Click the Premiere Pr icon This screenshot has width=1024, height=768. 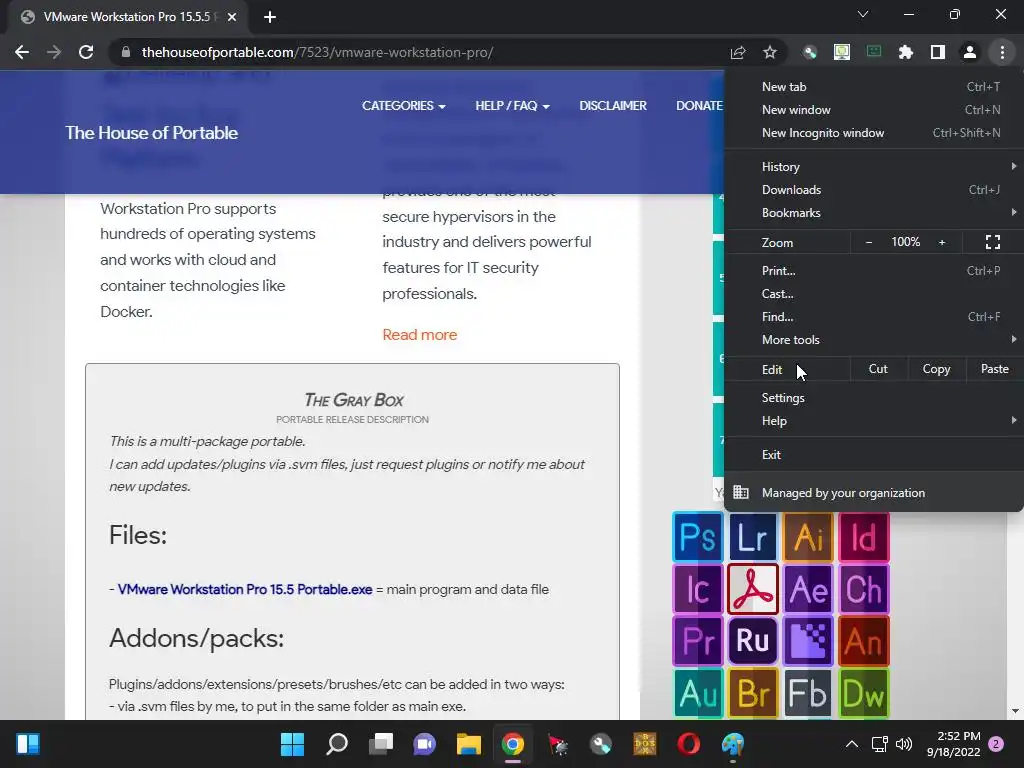pos(697,641)
